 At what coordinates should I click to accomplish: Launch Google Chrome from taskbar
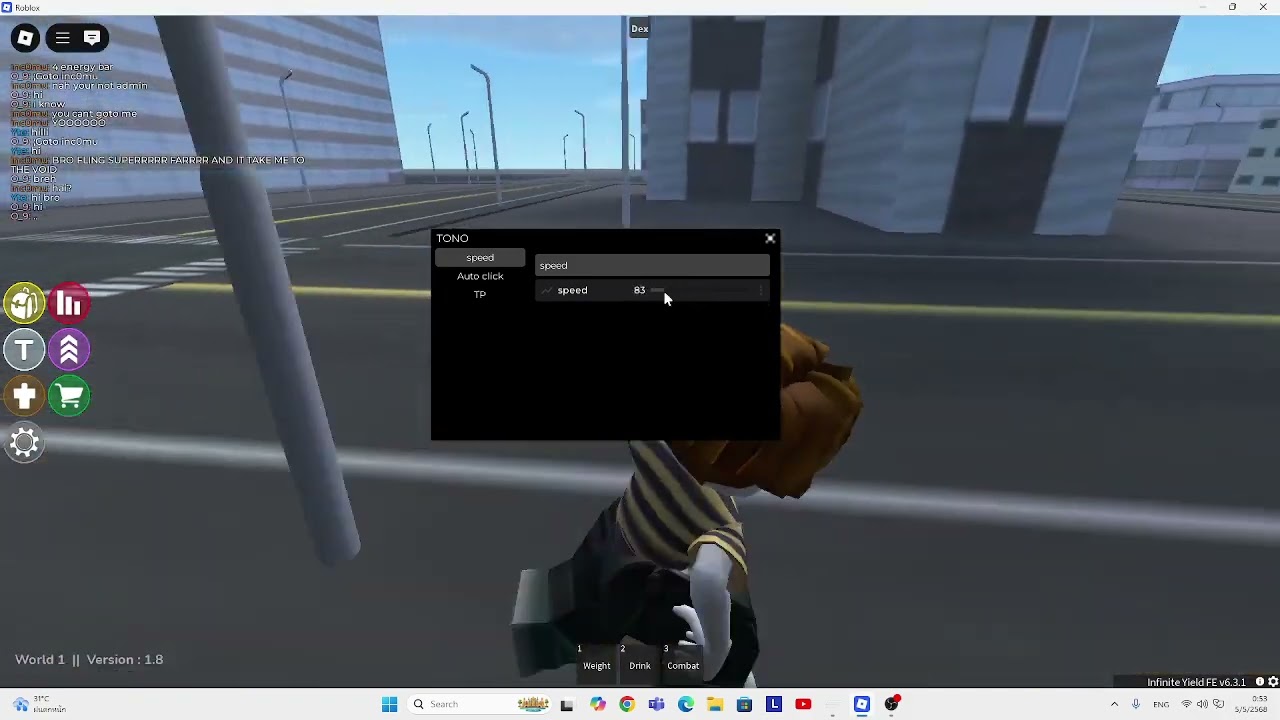coord(627,704)
